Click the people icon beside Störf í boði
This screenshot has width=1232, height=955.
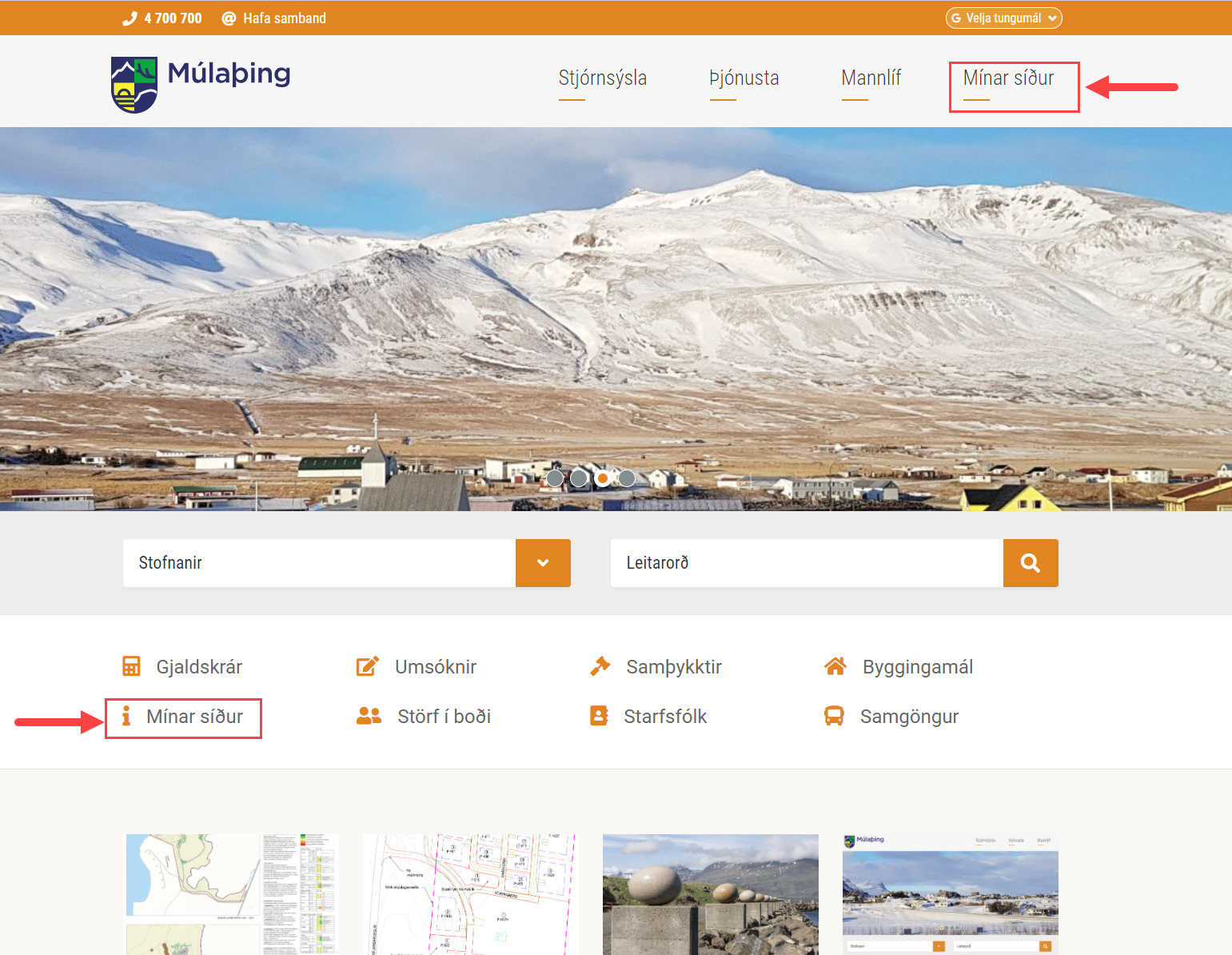[x=369, y=716]
